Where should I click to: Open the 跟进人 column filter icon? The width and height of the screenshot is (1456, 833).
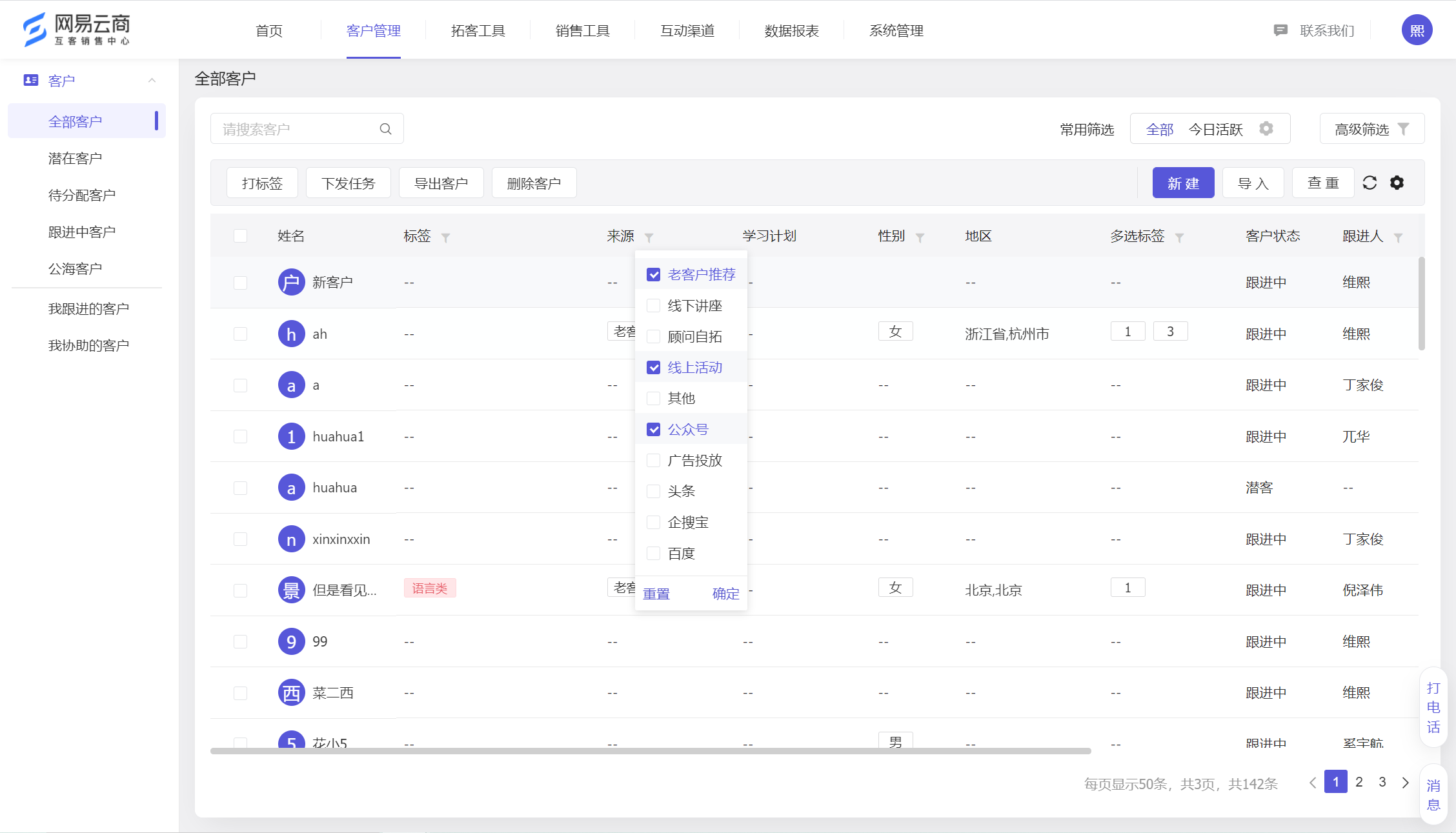pos(1398,237)
